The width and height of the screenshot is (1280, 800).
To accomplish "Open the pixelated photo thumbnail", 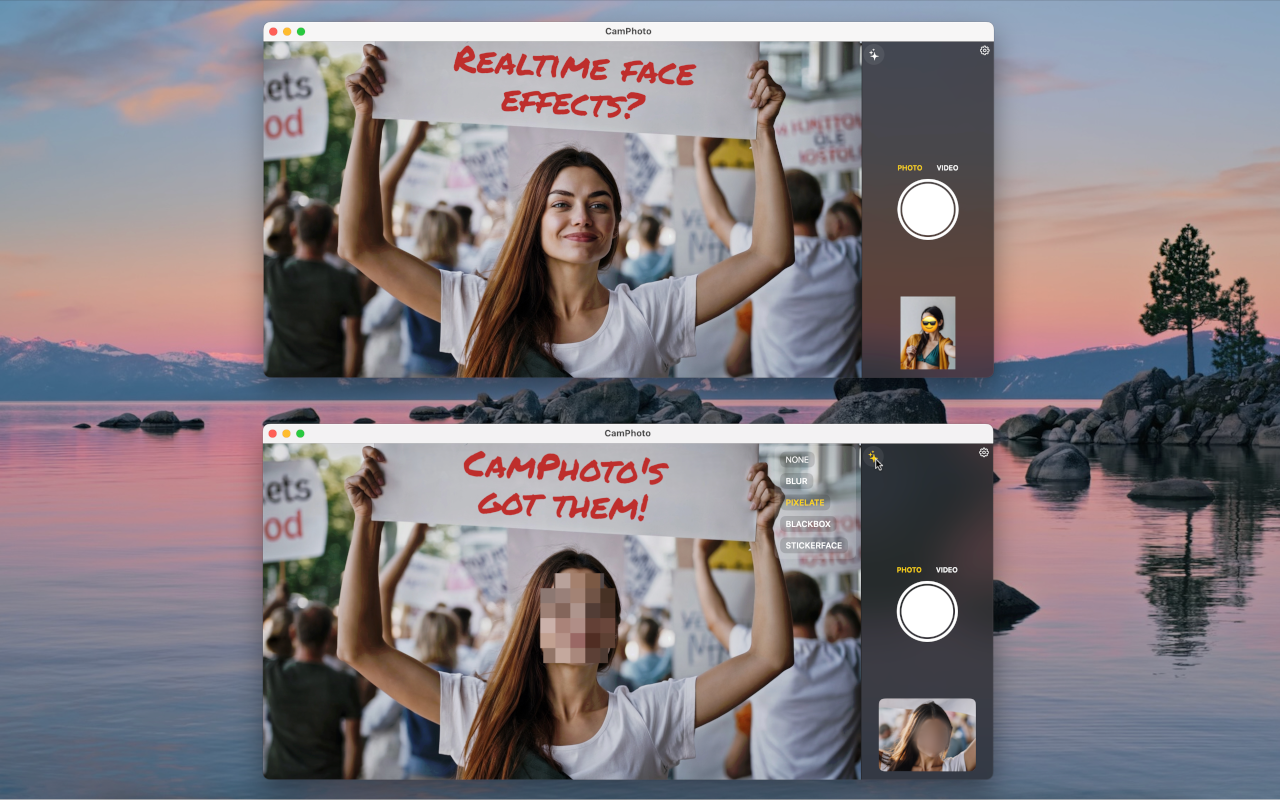I will [x=927, y=735].
